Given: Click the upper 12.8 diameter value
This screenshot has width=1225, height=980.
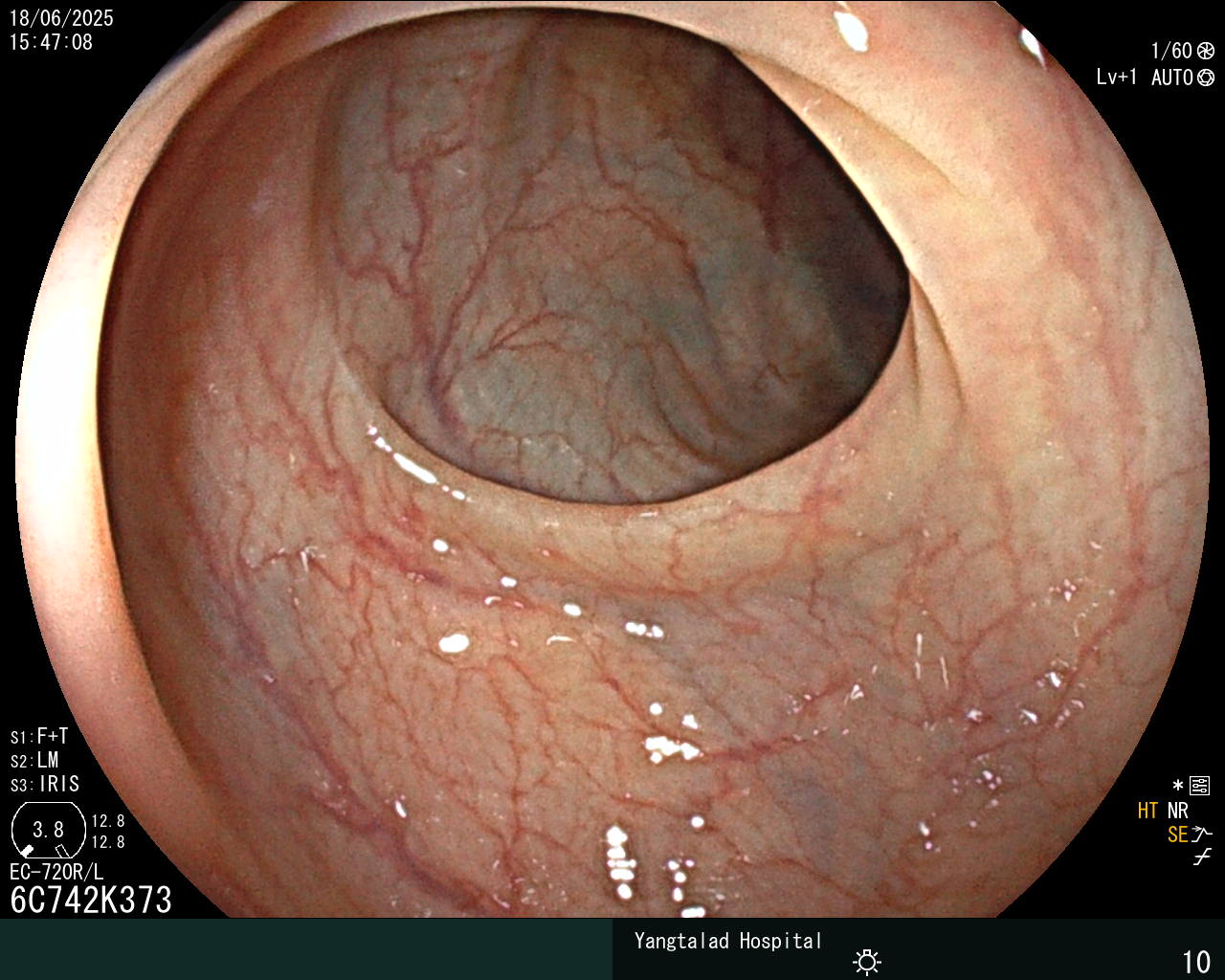Looking at the screenshot, I should (108, 821).
